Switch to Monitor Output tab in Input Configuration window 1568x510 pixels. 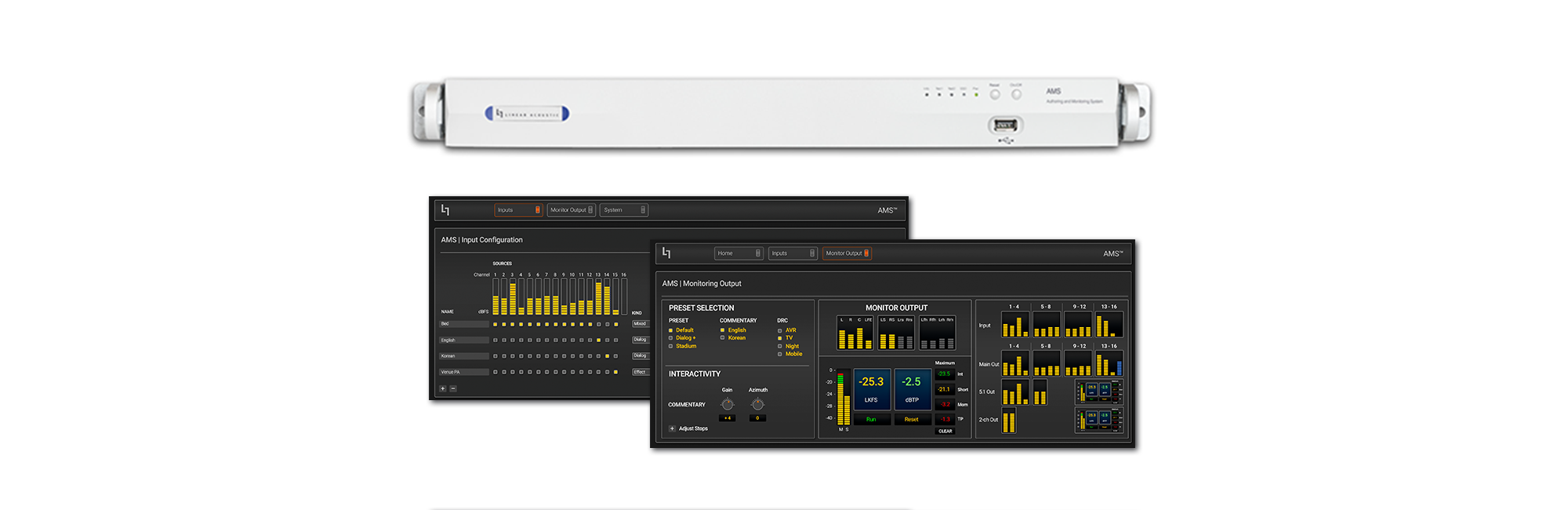571,210
